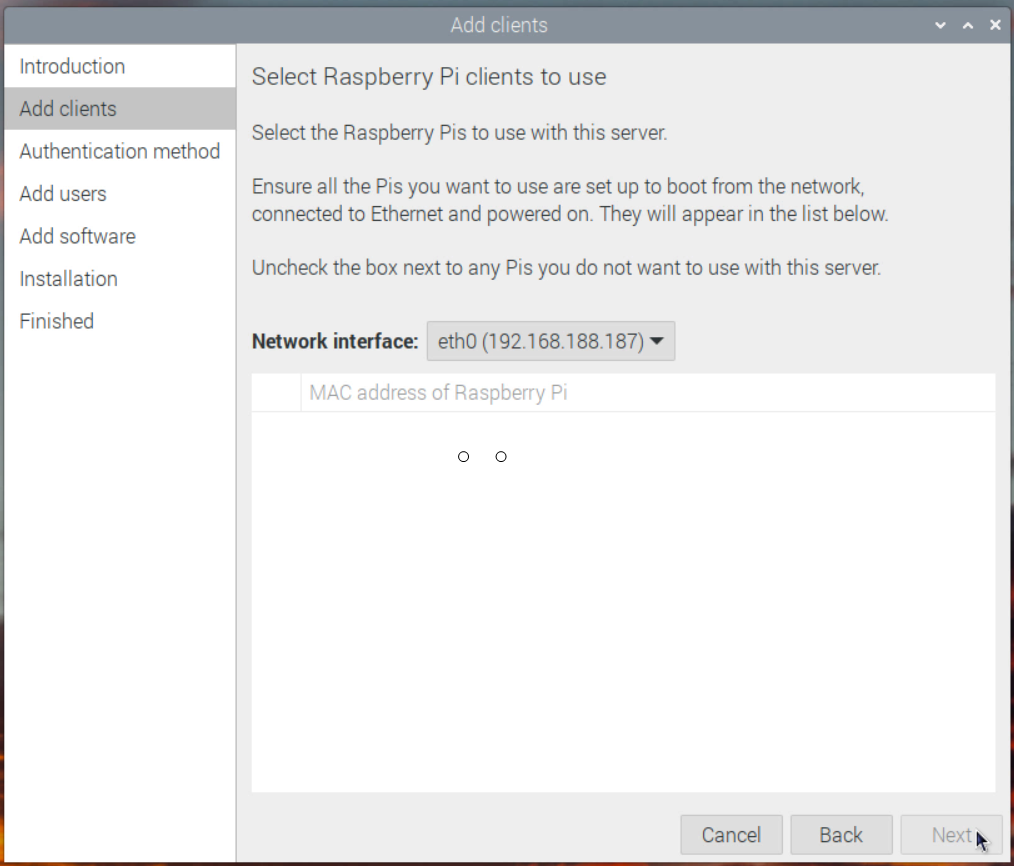
Task: Click the greyed-out Next button
Action: point(951,834)
